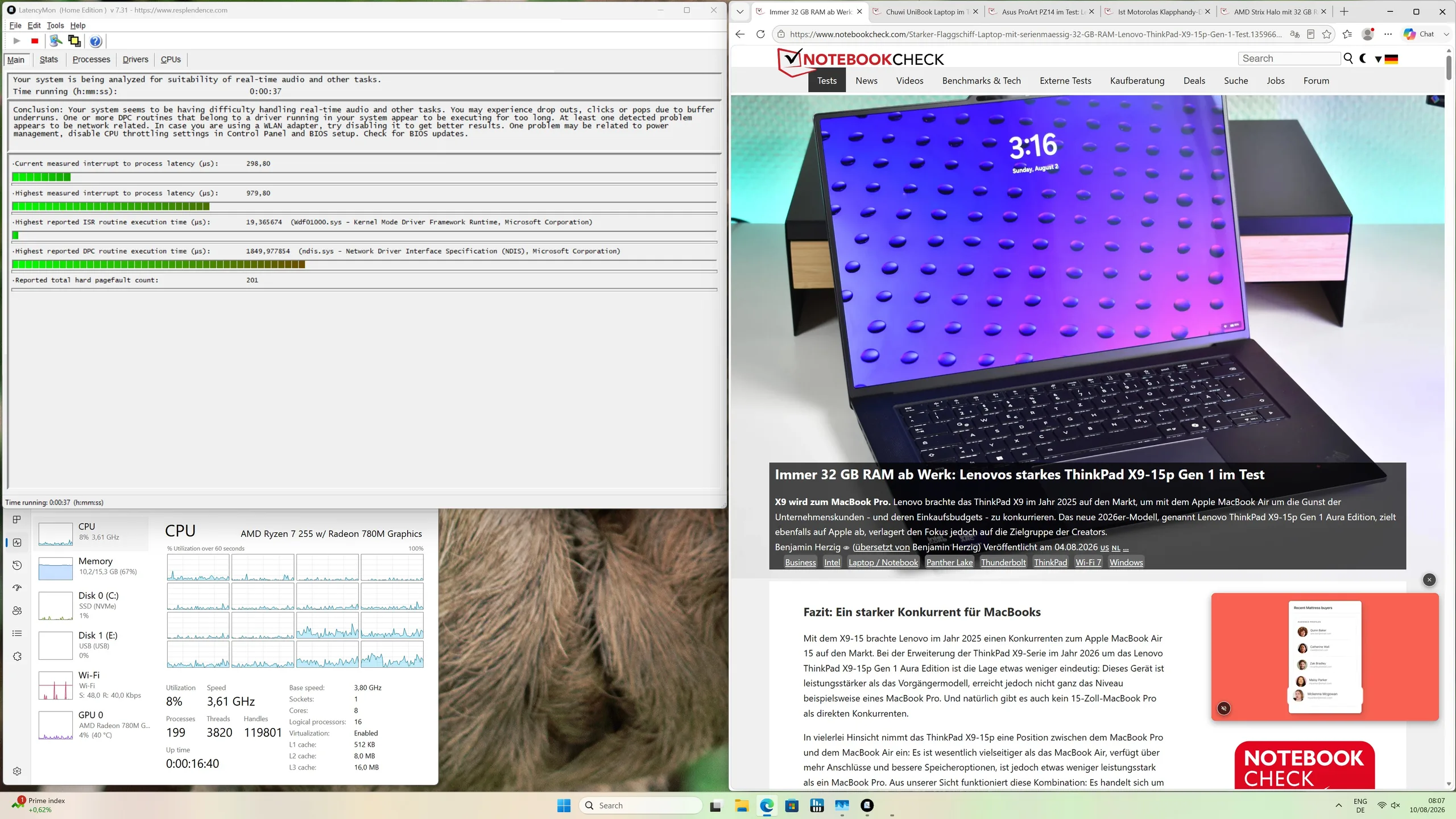The width and height of the screenshot is (1456, 819).
Task: Open LatencyMon help with the blue question mark
Action: tap(96, 41)
